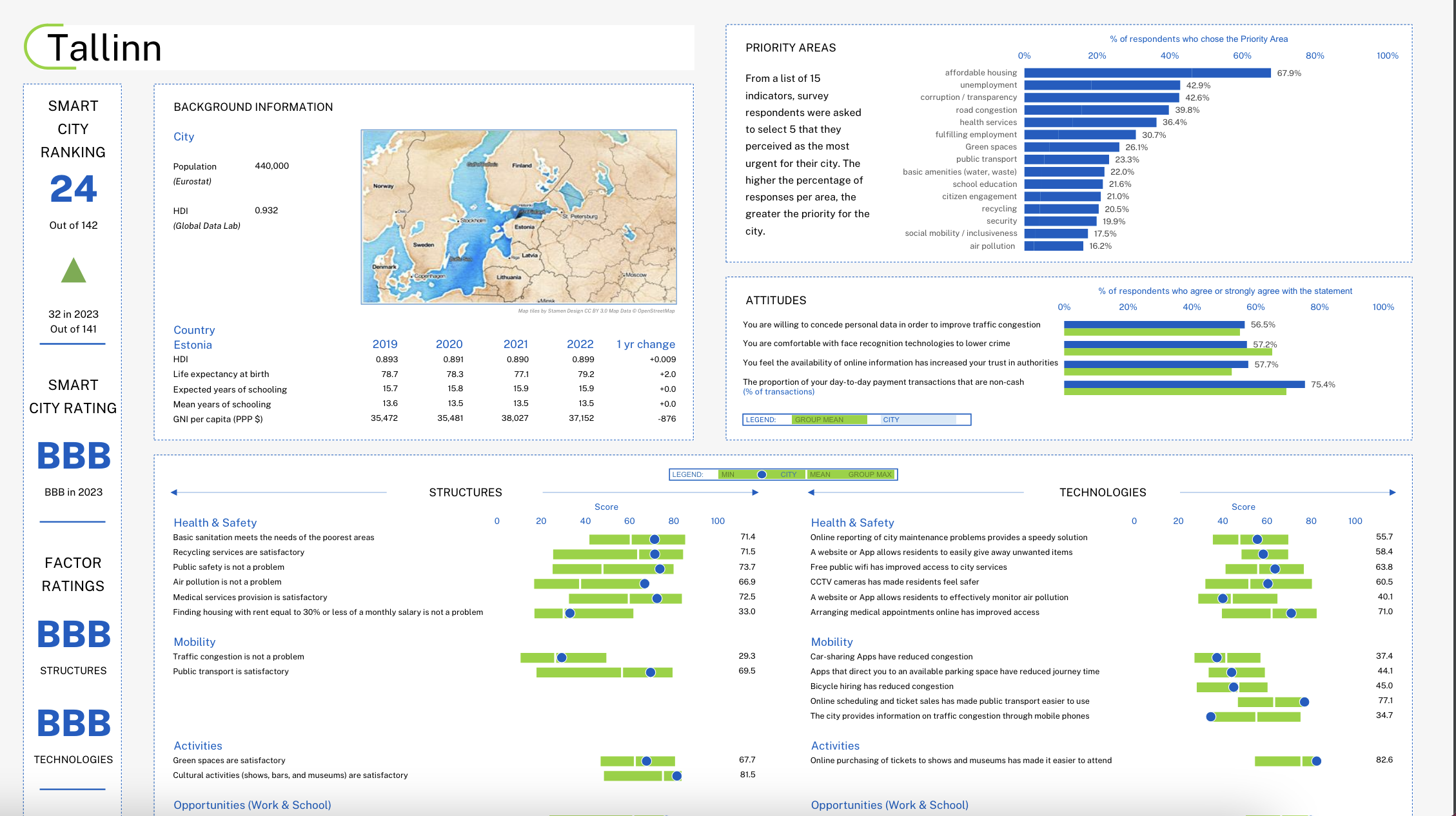Click city dot on Bicycle hiring row
The width and height of the screenshot is (1456, 816).
click(x=1234, y=688)
